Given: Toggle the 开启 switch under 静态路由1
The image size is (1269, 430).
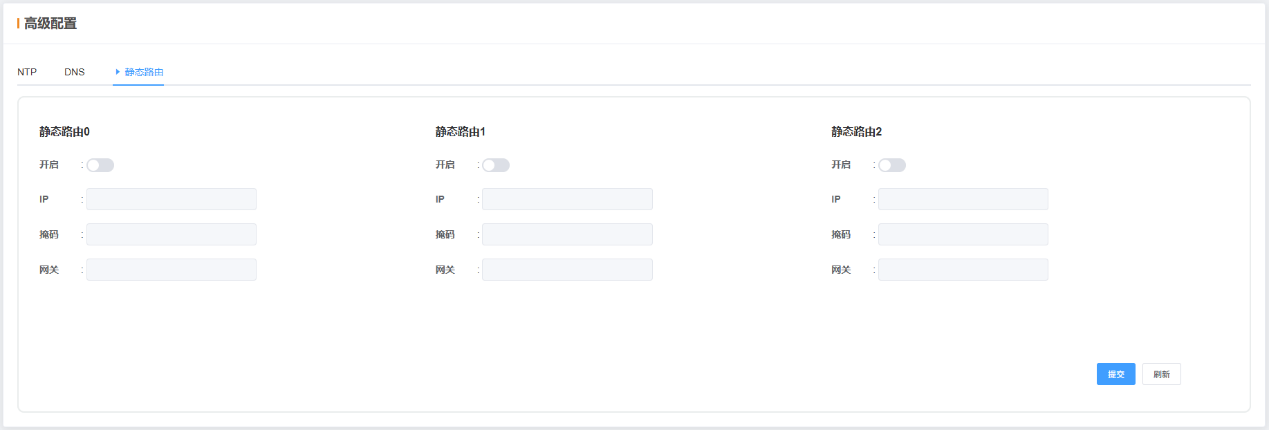Looking at the screenshot, I should [x=496, y=165].
